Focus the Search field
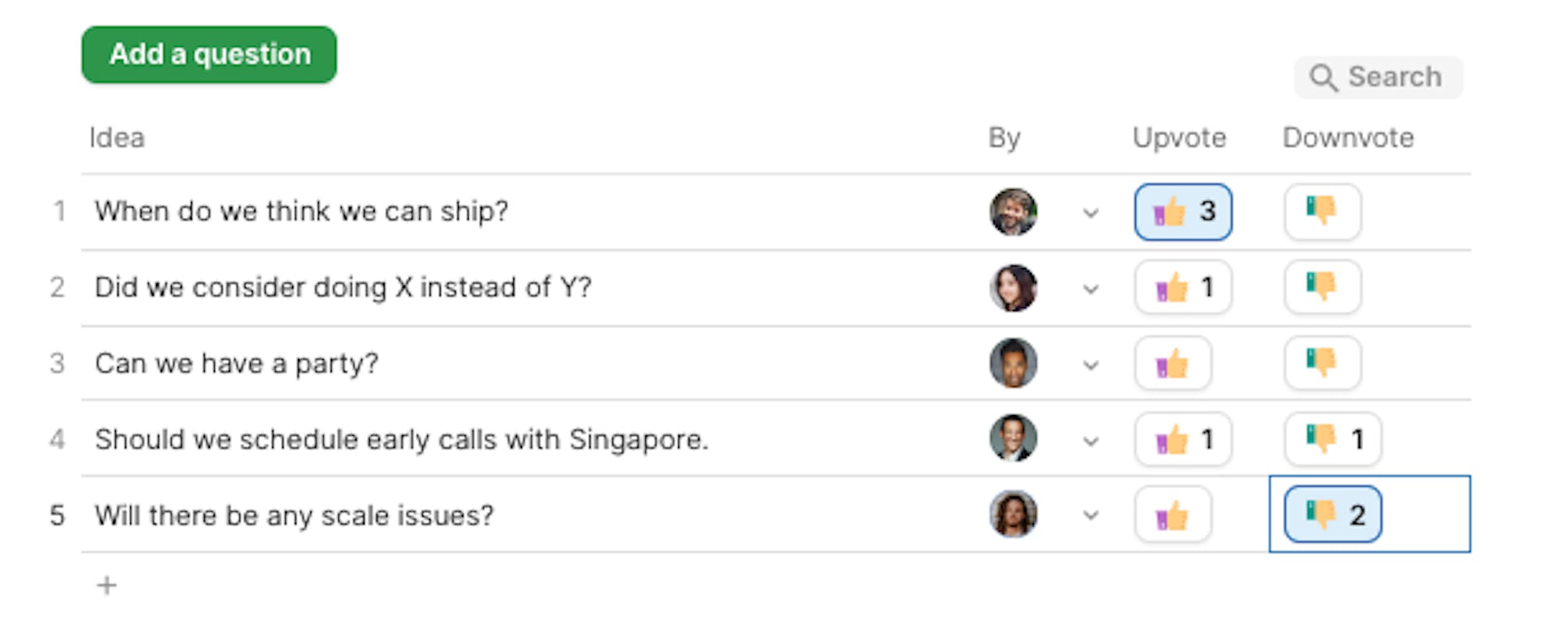1568x632 pixels. [1378, 78]
